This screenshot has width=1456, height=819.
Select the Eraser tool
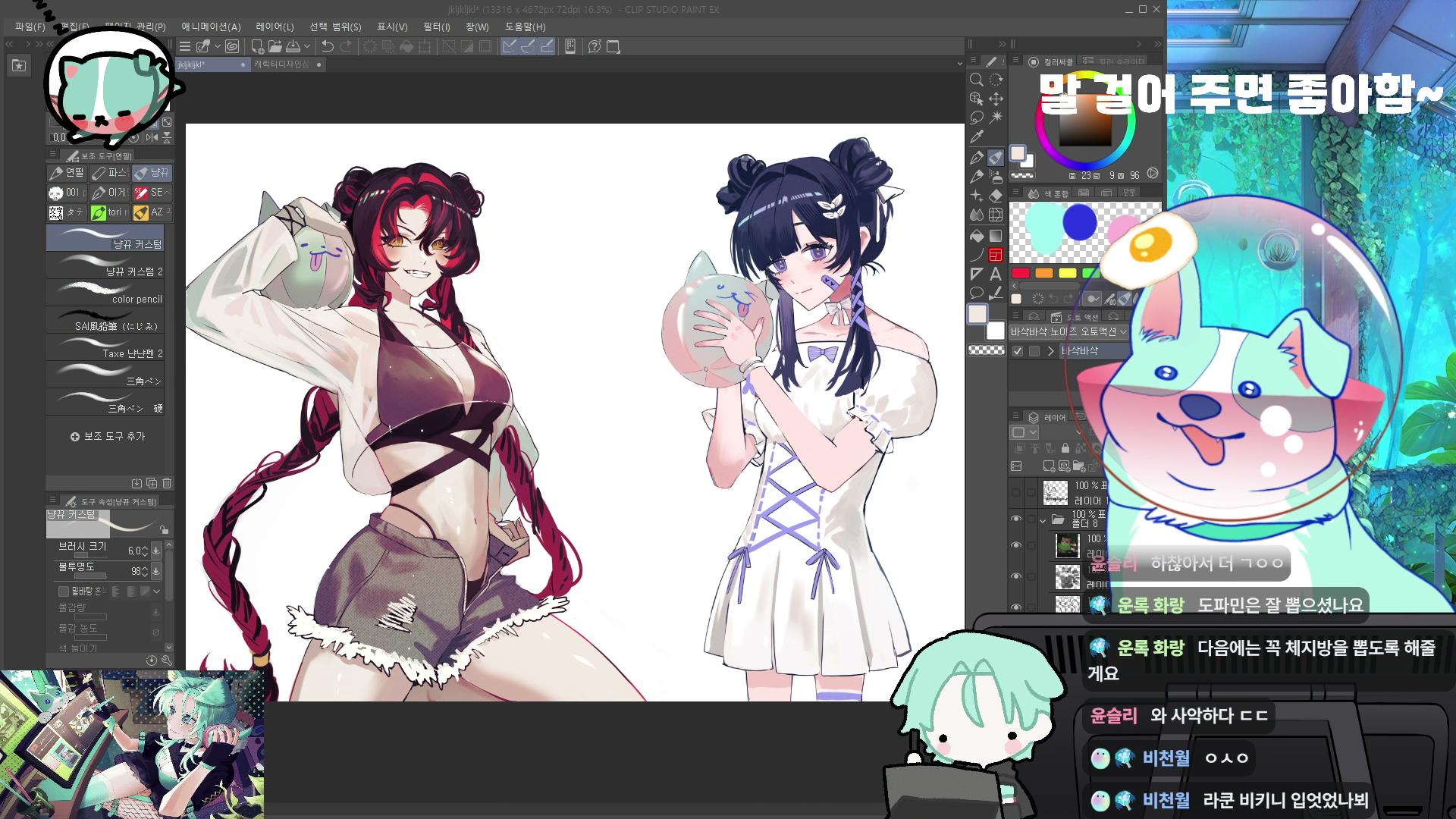(x=996, y=196)
